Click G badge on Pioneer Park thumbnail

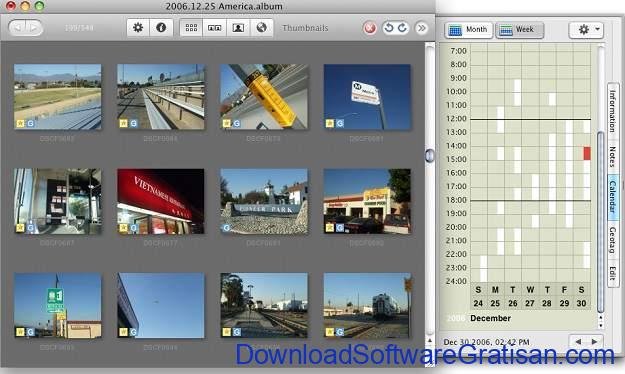pyautogui.click(x=226, y=228)
